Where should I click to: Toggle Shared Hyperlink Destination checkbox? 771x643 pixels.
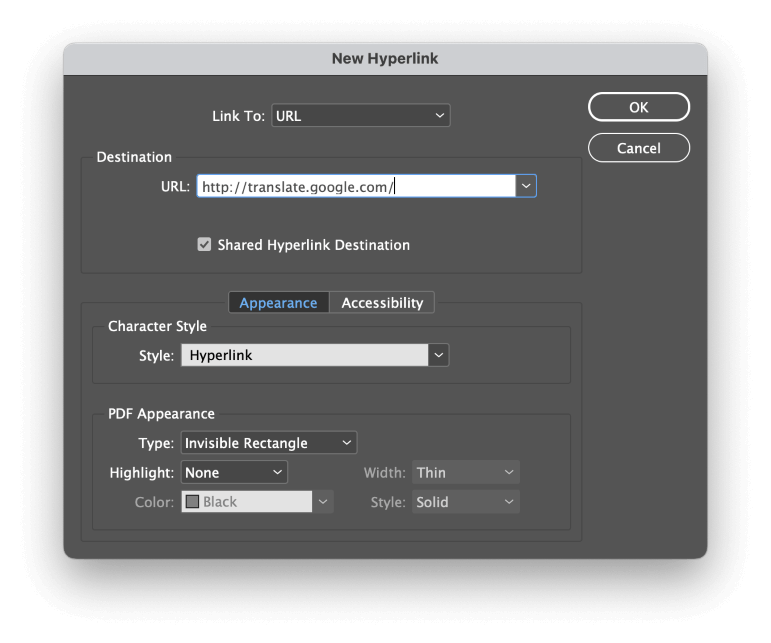point(204,244)
